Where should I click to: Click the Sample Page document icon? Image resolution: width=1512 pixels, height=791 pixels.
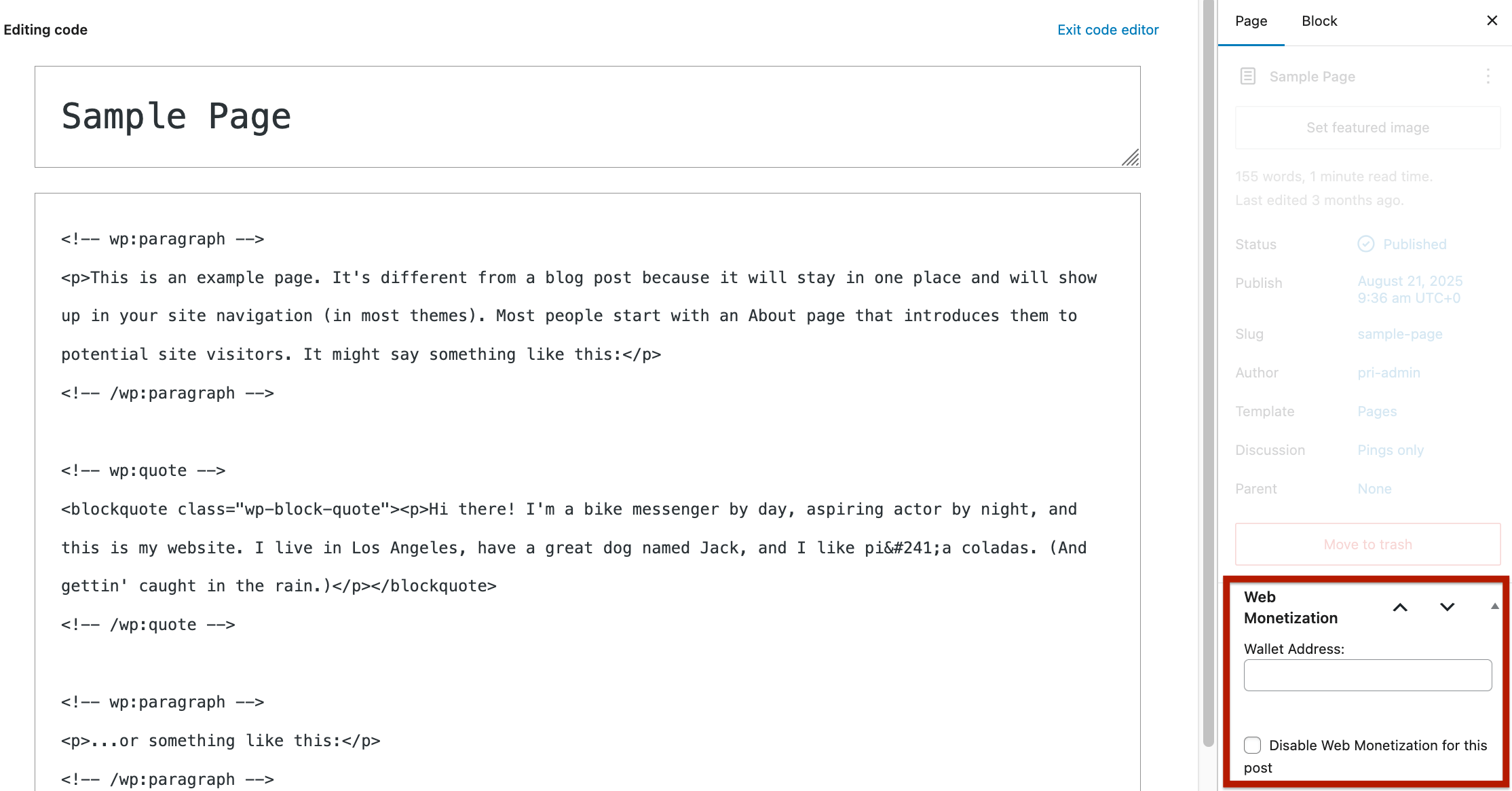click(x=1247, y=76)
